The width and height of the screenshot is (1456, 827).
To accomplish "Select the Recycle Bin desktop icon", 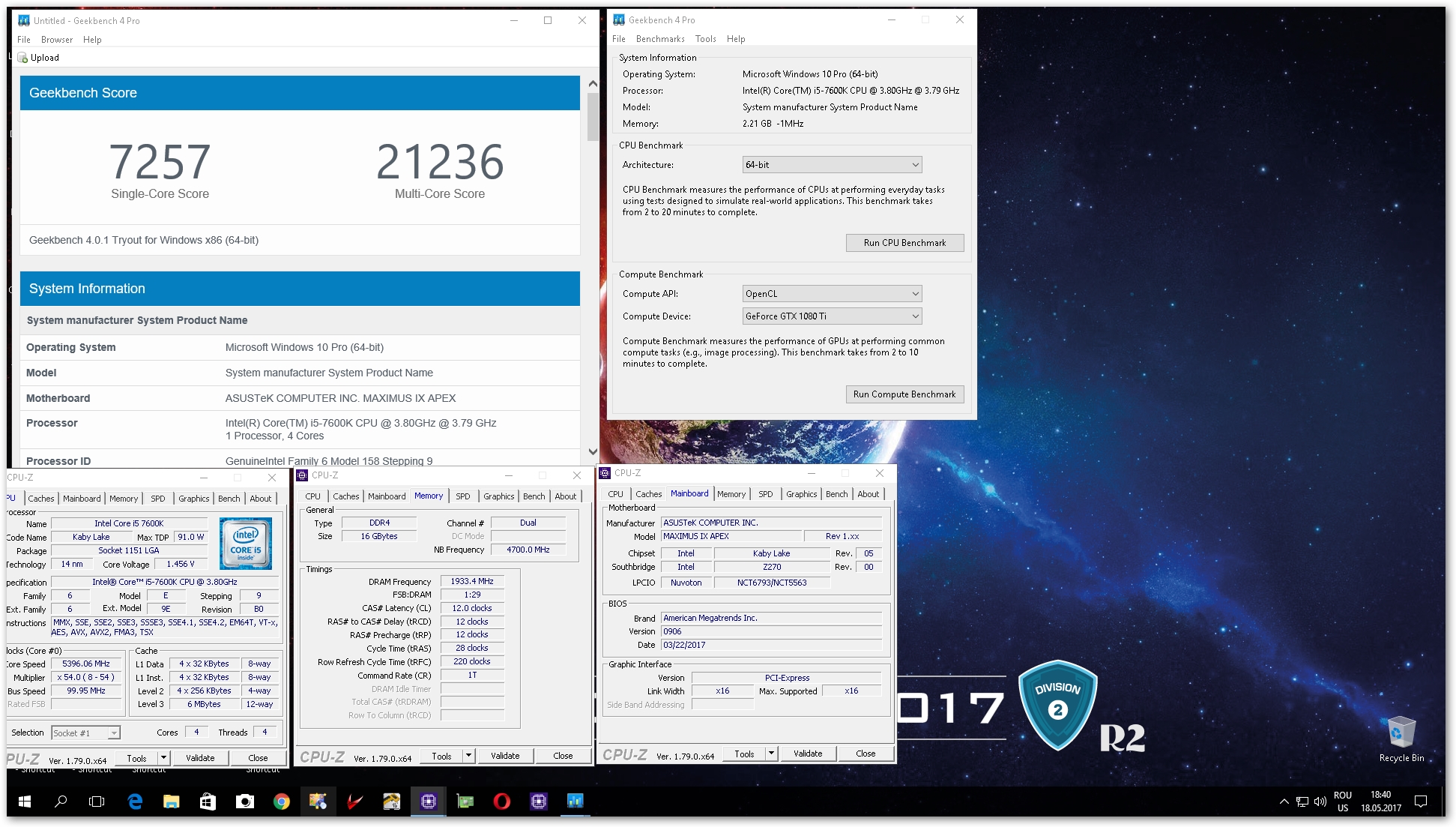I will pos(1401,738).
